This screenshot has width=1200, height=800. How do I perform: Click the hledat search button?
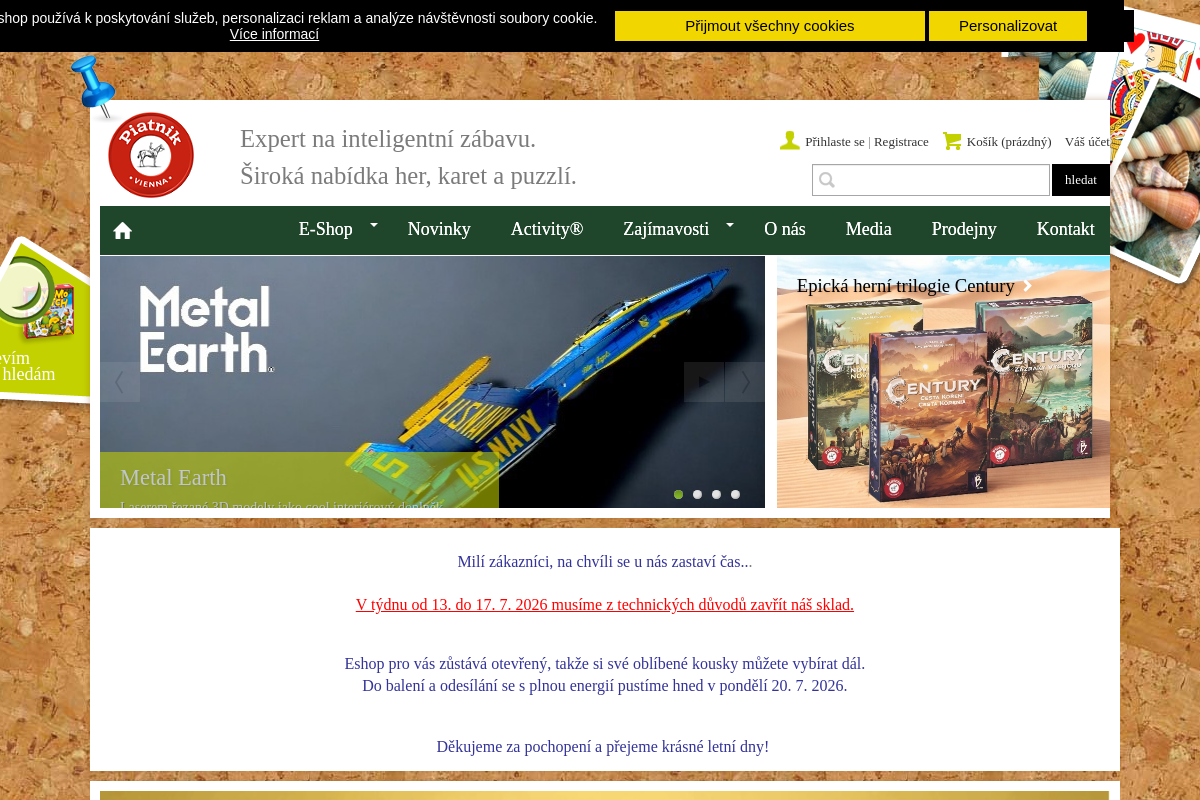(1081, 180)
